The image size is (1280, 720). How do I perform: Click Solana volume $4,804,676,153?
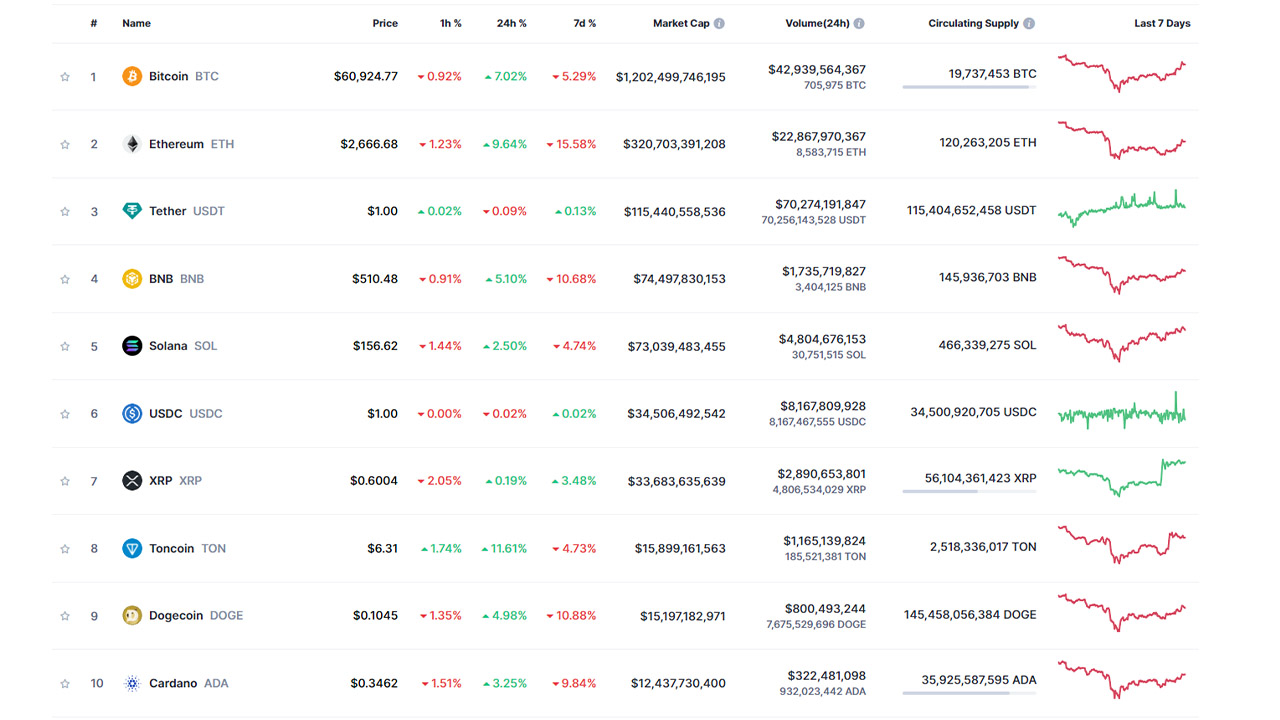(x=822, y=339)
